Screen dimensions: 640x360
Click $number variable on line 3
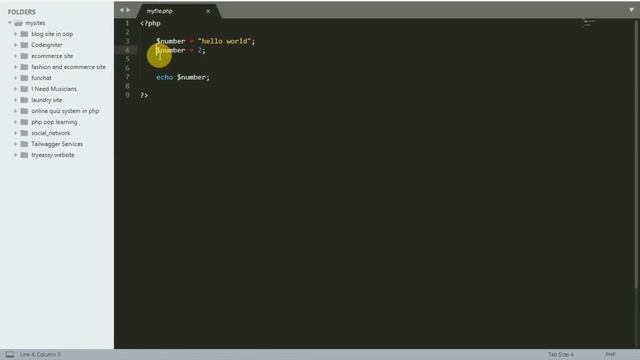(171, 41)
